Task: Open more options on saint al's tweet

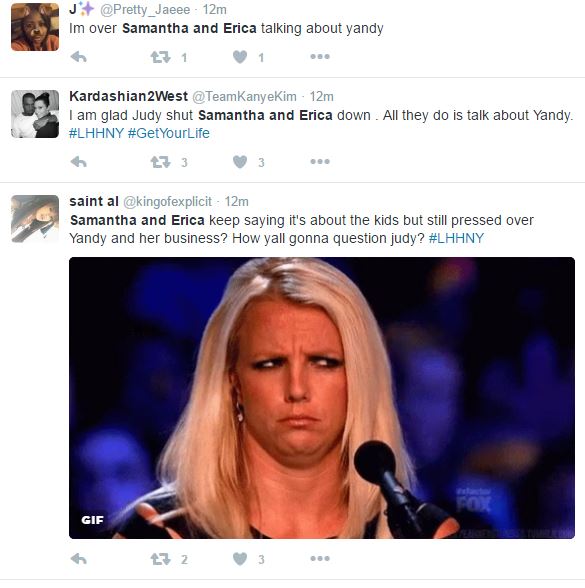Action: click(320, 559)
